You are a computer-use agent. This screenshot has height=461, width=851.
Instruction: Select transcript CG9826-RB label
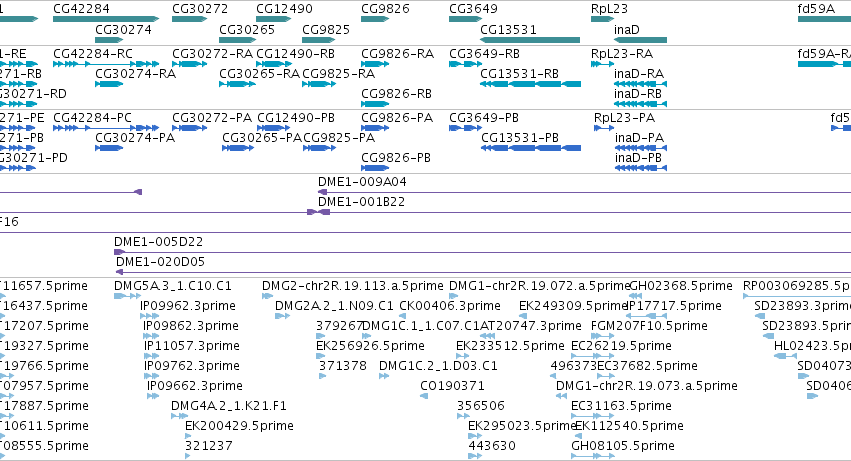(397, 93)
